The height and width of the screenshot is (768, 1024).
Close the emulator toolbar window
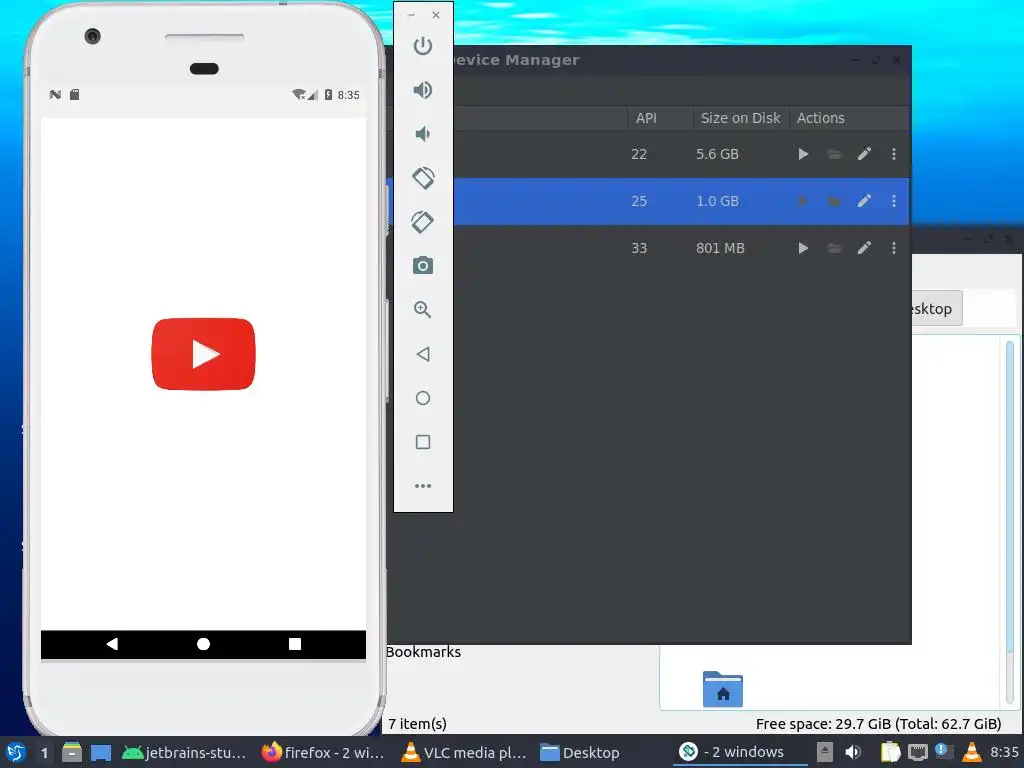[436, 14]
